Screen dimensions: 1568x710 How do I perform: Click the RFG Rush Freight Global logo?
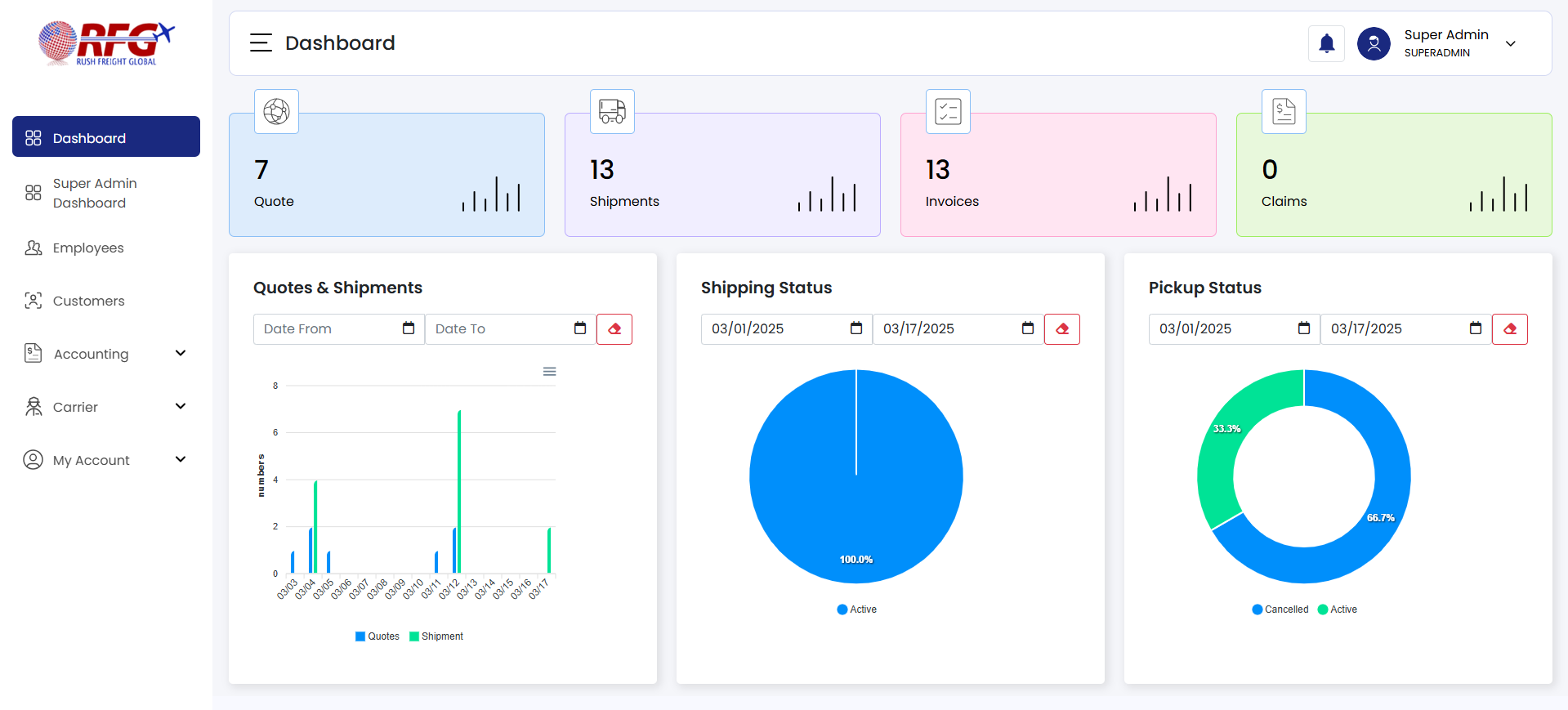coord(107,43)
